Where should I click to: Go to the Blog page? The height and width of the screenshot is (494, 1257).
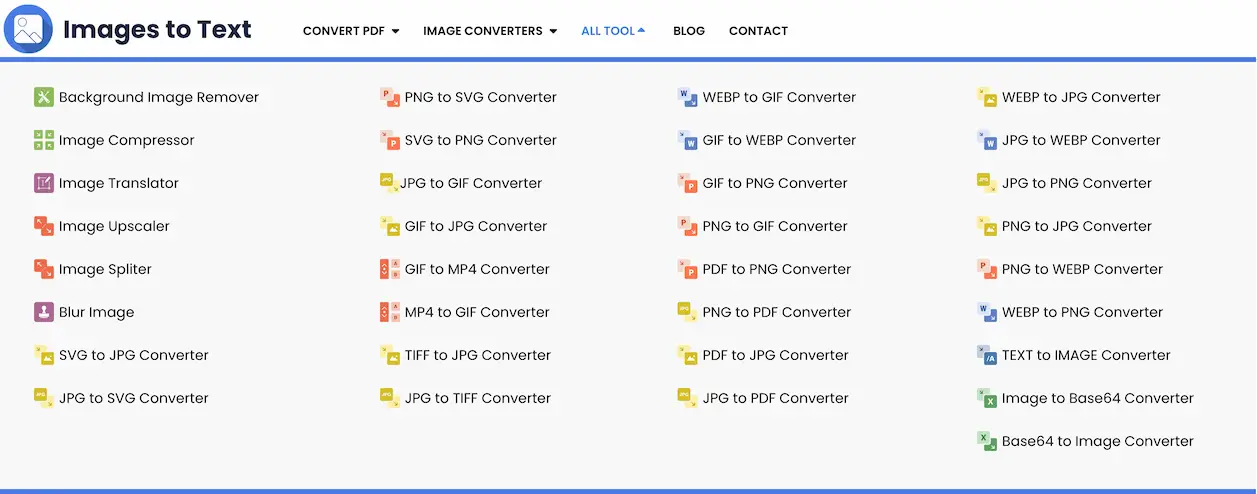(688, 31)
